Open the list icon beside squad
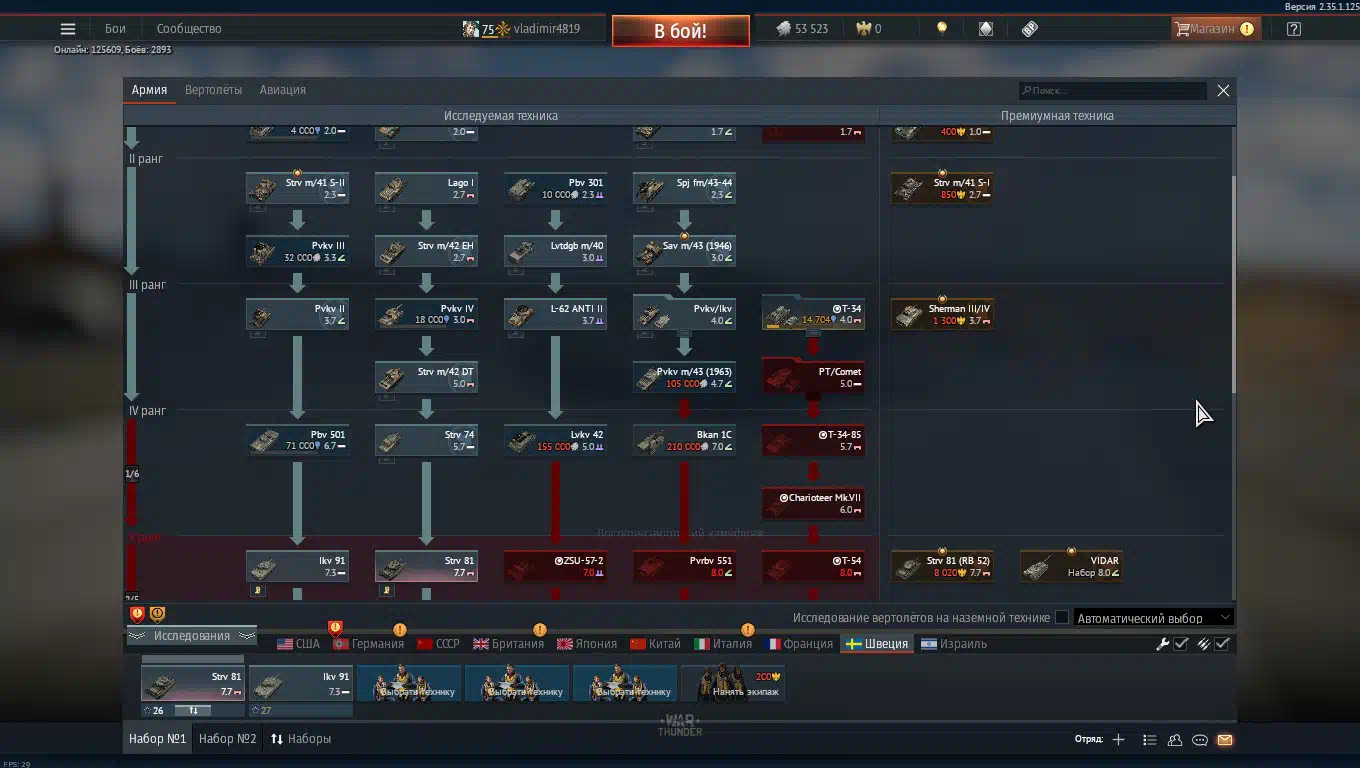1360x768 pixels. point(1150,740)
